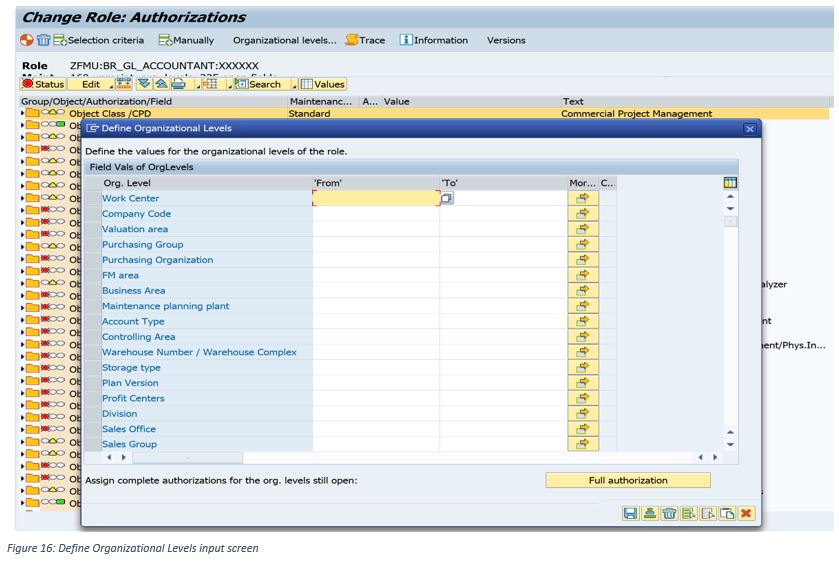Open value help next to Work Center field
The width and height of the screenshot is (839, 561).
[447, 198]
